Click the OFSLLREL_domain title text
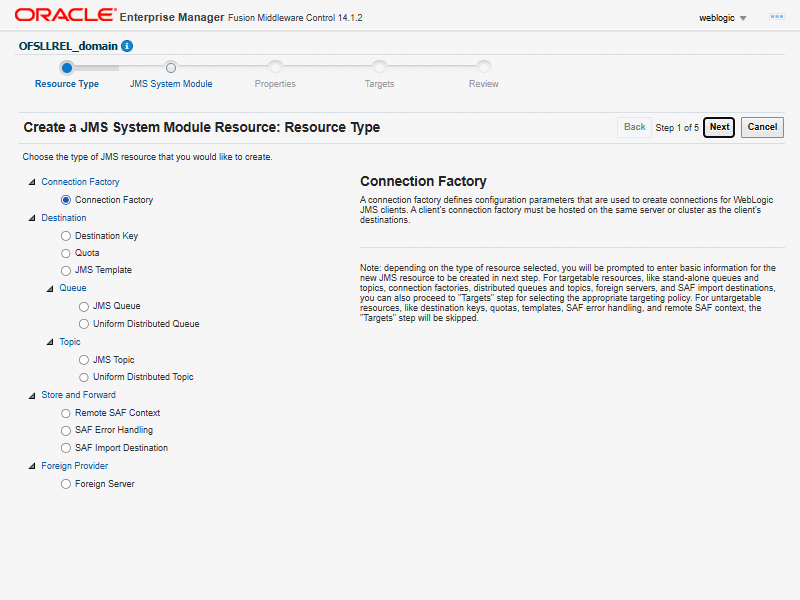The image size is (800, 600). [68, 46]
